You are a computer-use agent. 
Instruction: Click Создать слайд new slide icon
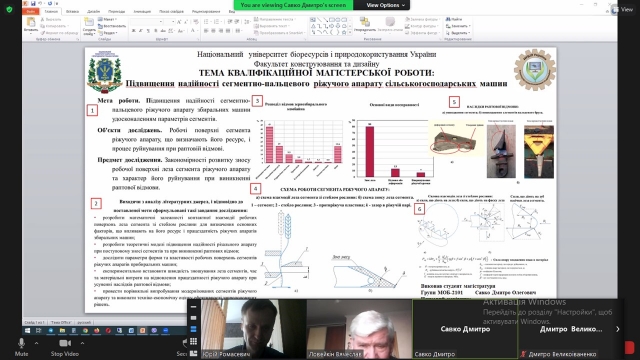pyautogui.click(x=89, y=26)
